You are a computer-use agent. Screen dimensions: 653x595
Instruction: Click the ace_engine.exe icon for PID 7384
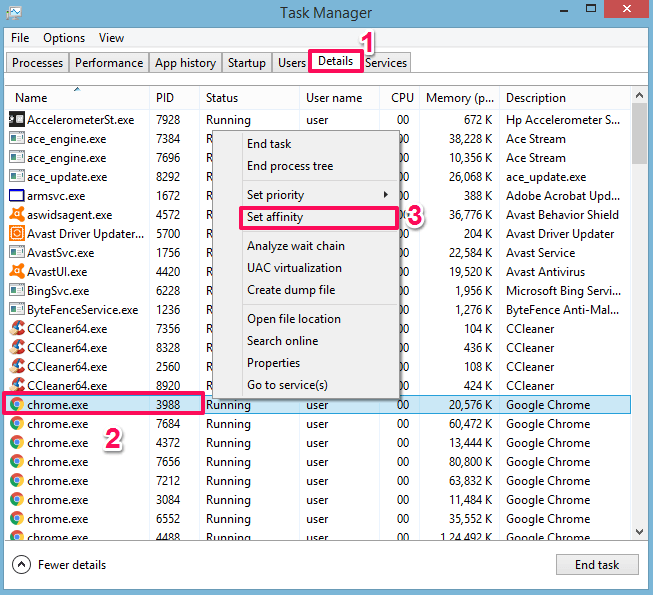click(17, 138)
